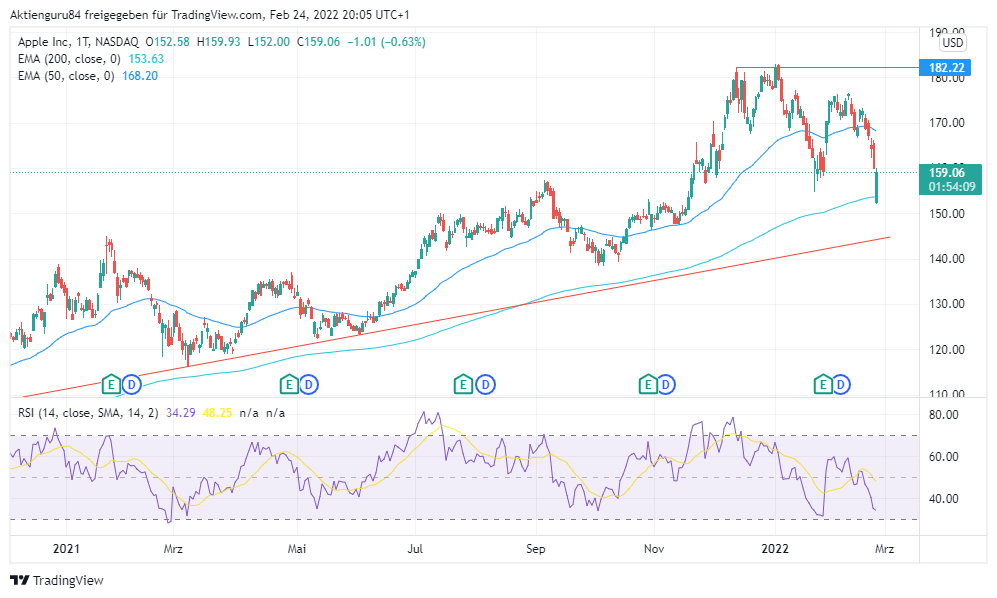997x598 pixels.
Task: Click the earnings E marker before Mai
Action: pos(289,384)
